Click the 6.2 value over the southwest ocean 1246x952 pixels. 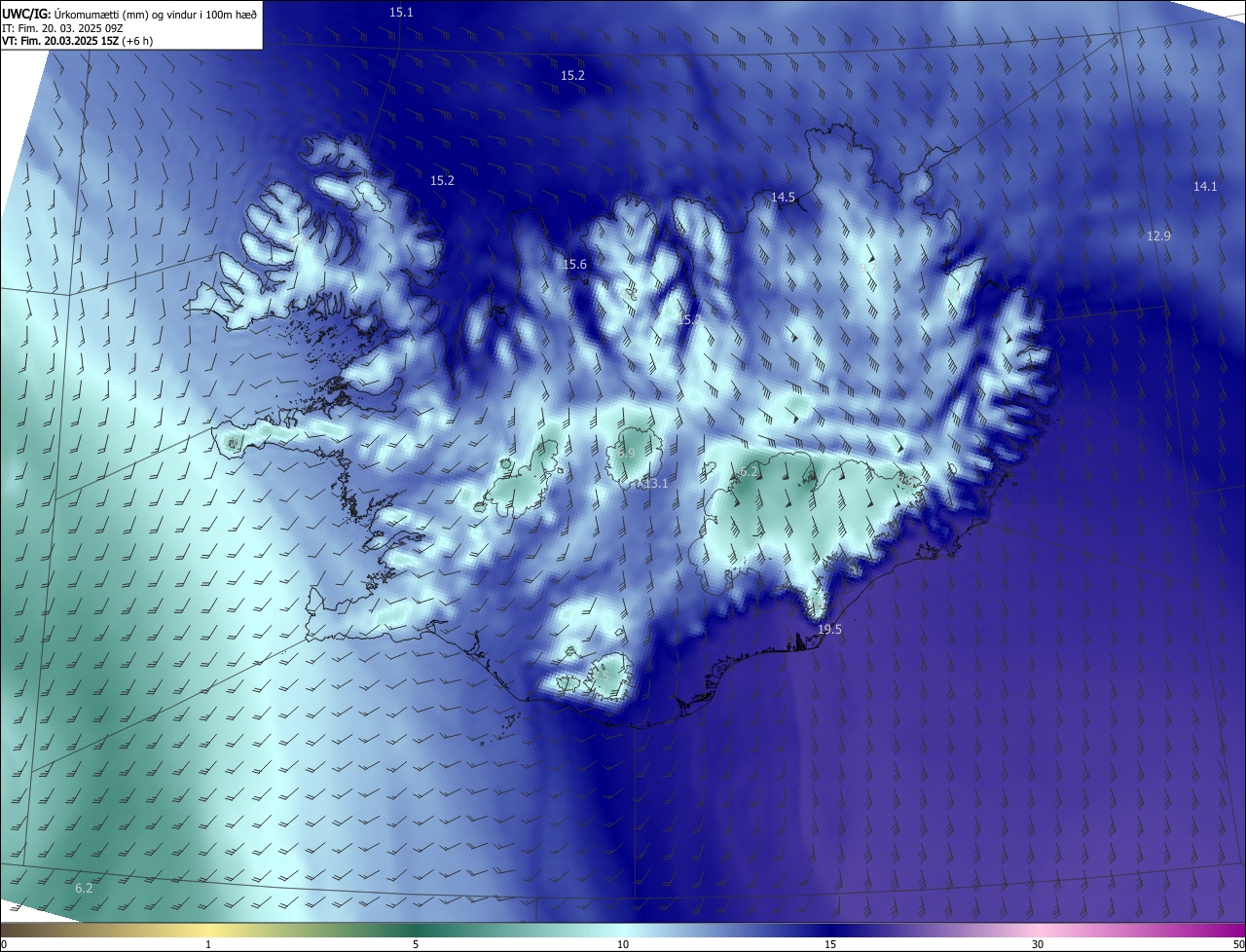click(84, 888)
